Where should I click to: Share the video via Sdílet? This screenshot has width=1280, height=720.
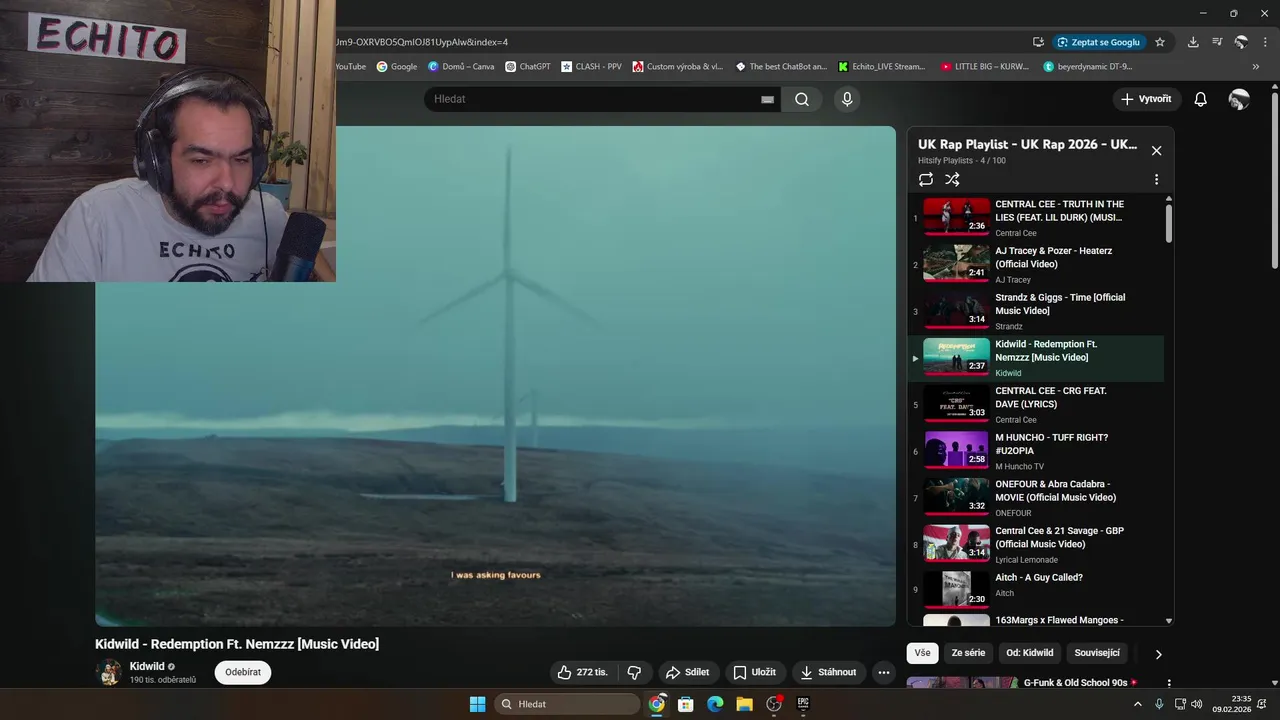click(x=688, y=672)
